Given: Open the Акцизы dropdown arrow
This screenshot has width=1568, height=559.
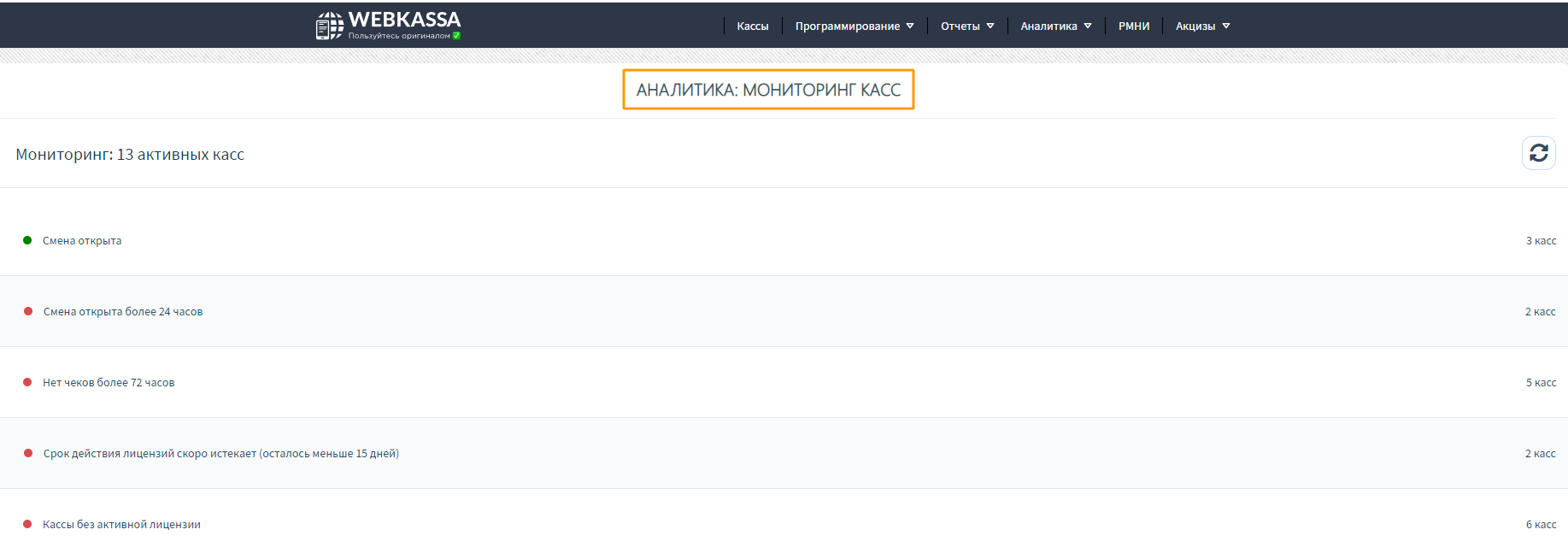Looking at the screenshot, I should pos(1226,26).
